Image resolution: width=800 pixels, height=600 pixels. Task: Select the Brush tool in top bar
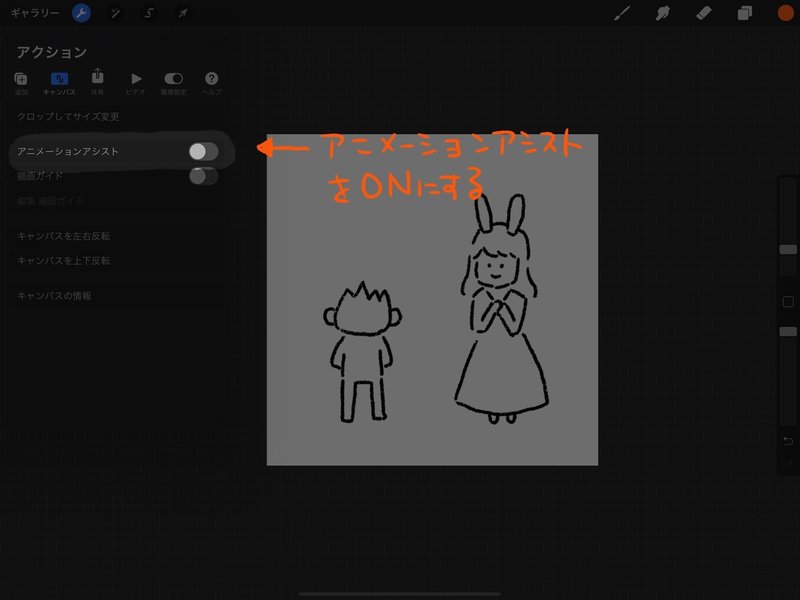[x=621, y=13]
